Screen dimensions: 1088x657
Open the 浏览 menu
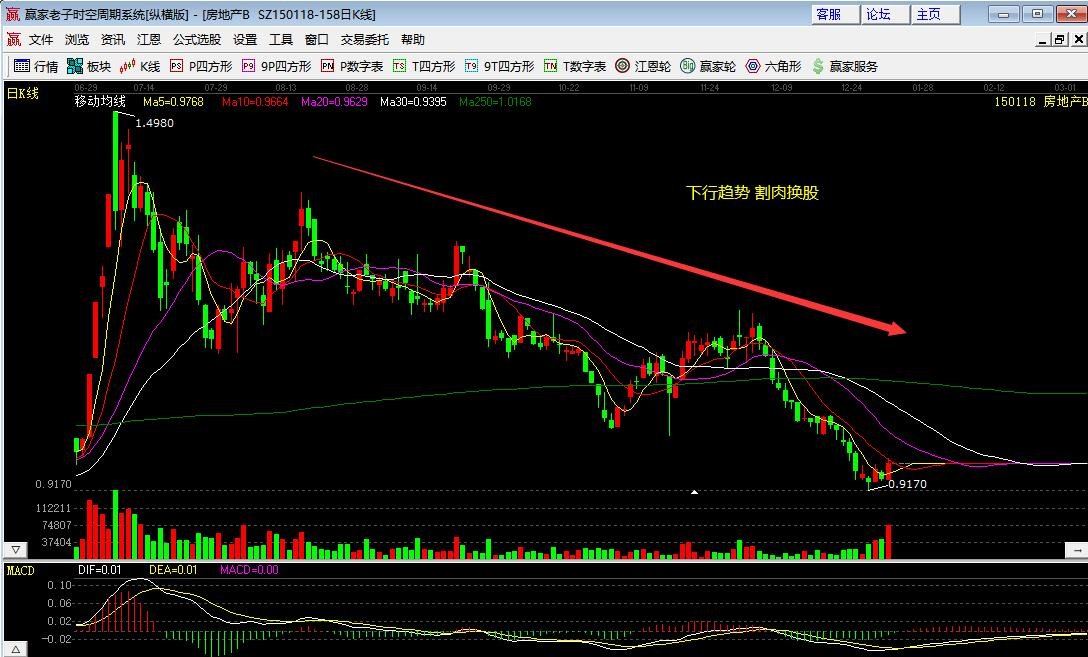(x=77, y=40)
